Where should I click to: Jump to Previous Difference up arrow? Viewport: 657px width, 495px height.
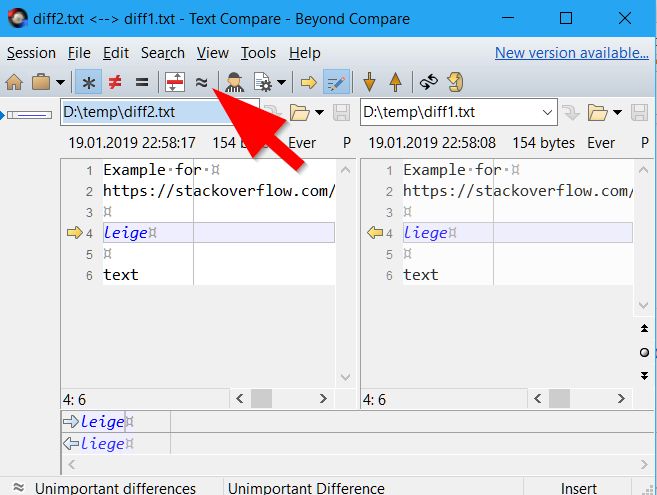pyautogui.click(x=396, y=82)
